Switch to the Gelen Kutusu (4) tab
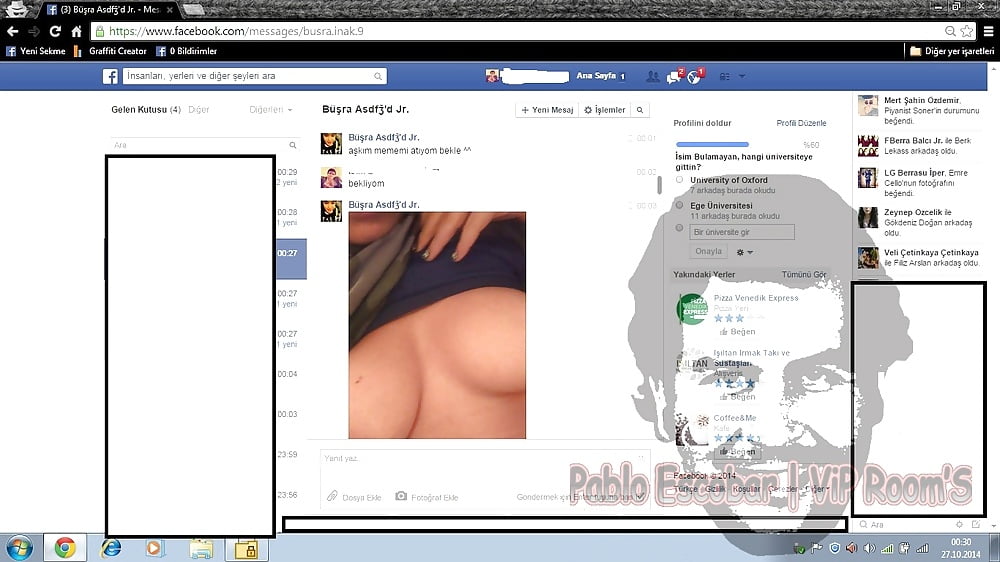 [x=145, y=110]
